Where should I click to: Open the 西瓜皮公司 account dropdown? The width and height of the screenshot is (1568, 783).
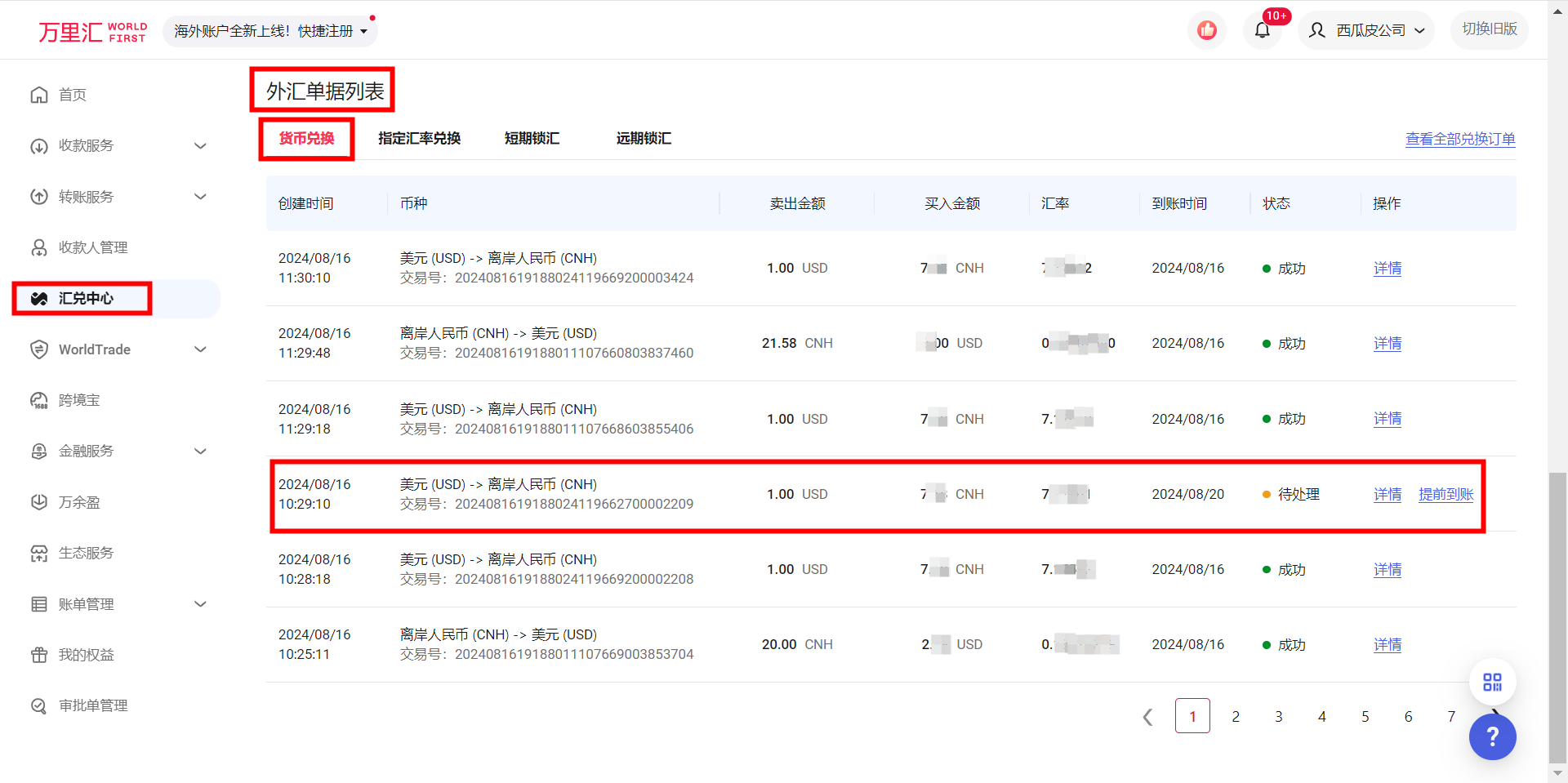click(x=1365, y=29)
